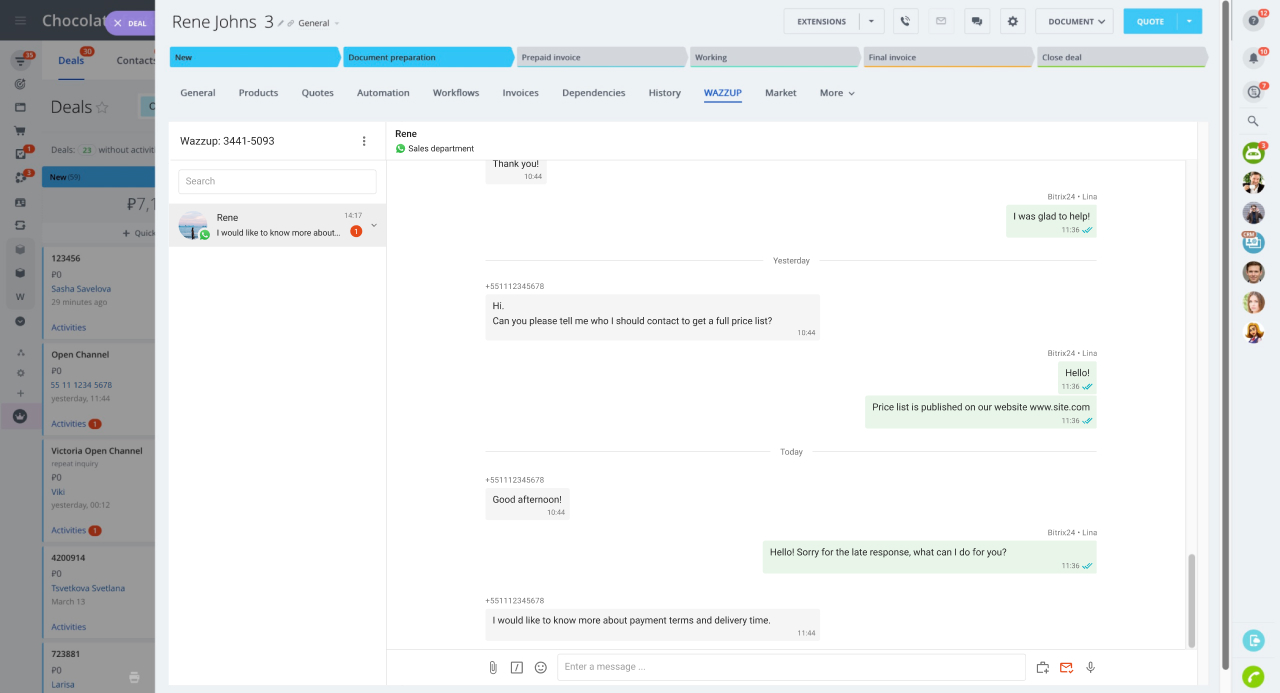The image size is (1280, 693).
Task: Click the blue Quote button
Action: (x=1150, y=21)
